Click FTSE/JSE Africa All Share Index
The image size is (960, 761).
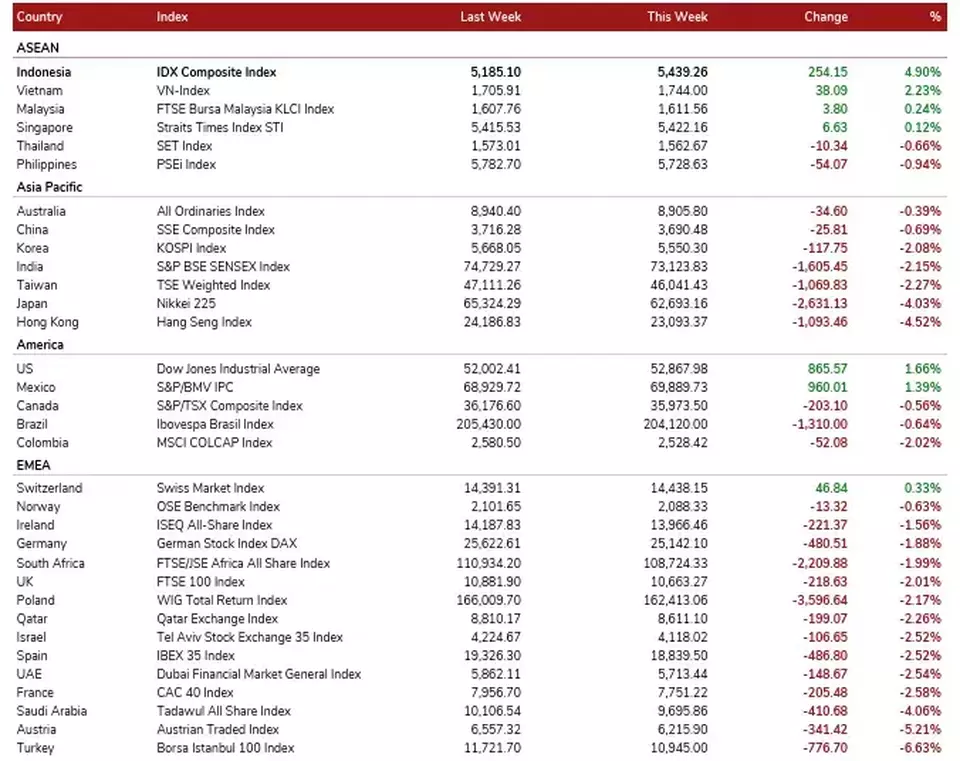[x=243, y=563]
